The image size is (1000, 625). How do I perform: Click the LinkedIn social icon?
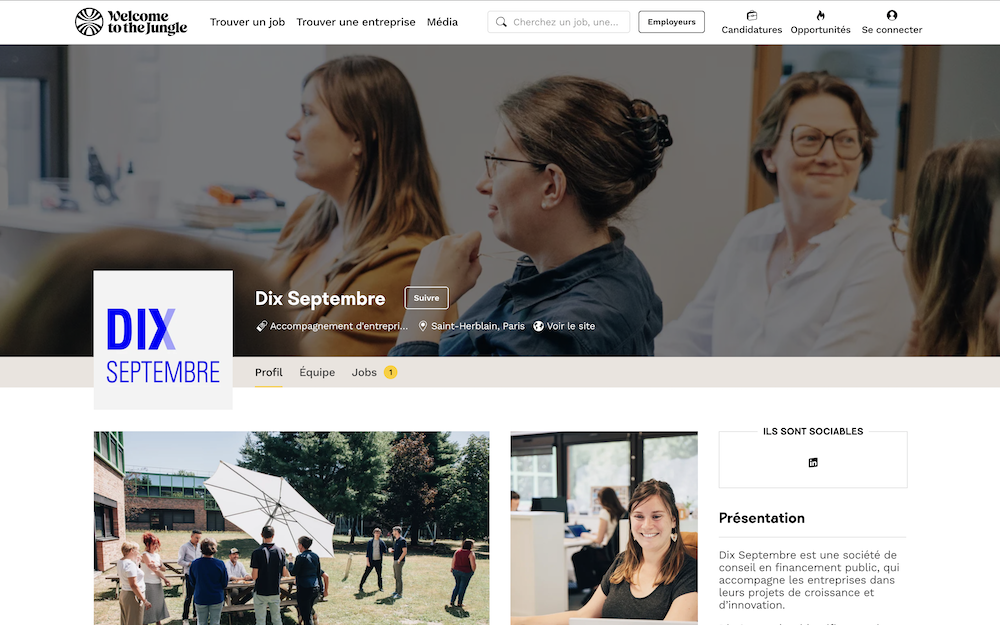813,462
